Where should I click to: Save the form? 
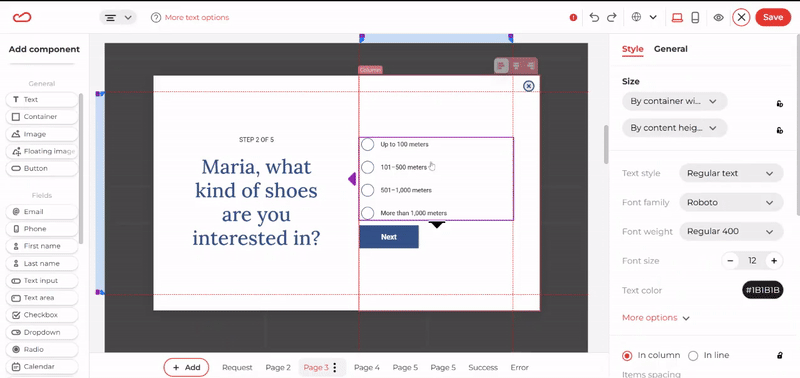773,17
